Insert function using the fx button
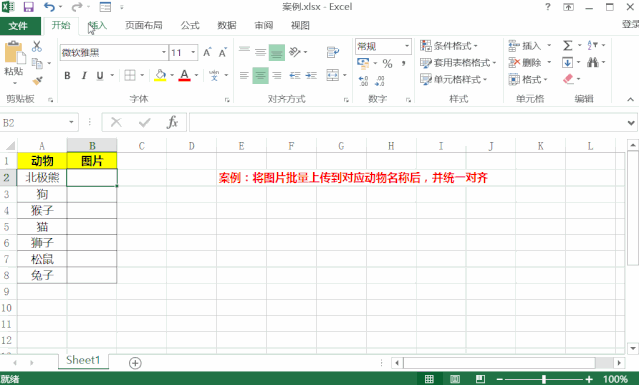Viewport: 639px width, 385px height. pos(172,122)
